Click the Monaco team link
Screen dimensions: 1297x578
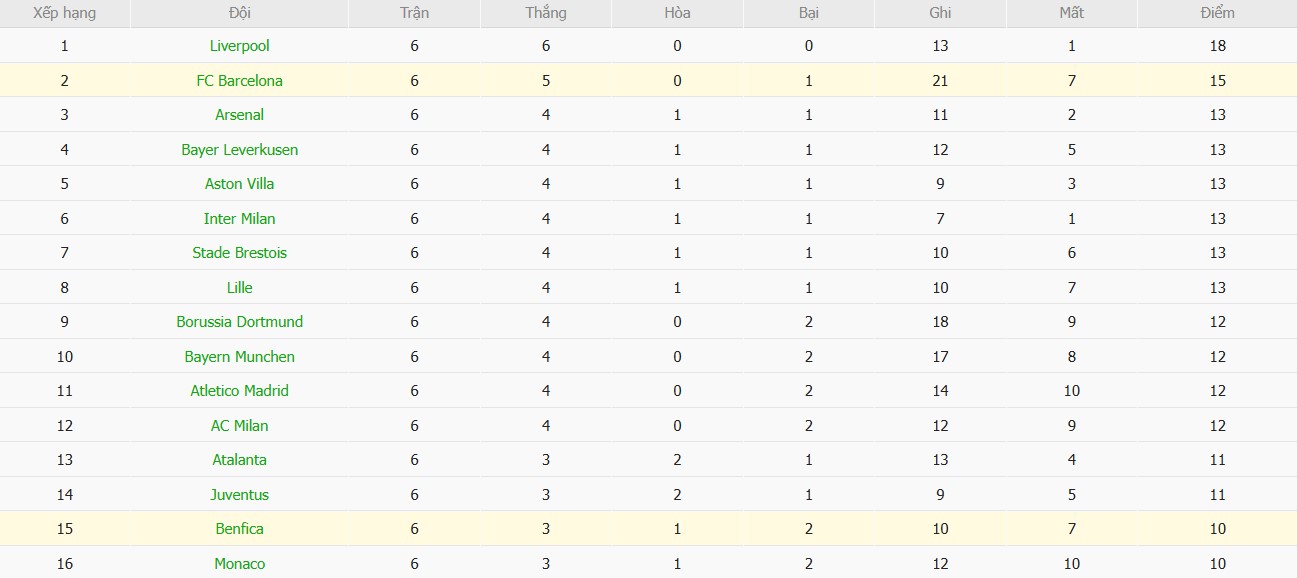[x=240, y=564]
